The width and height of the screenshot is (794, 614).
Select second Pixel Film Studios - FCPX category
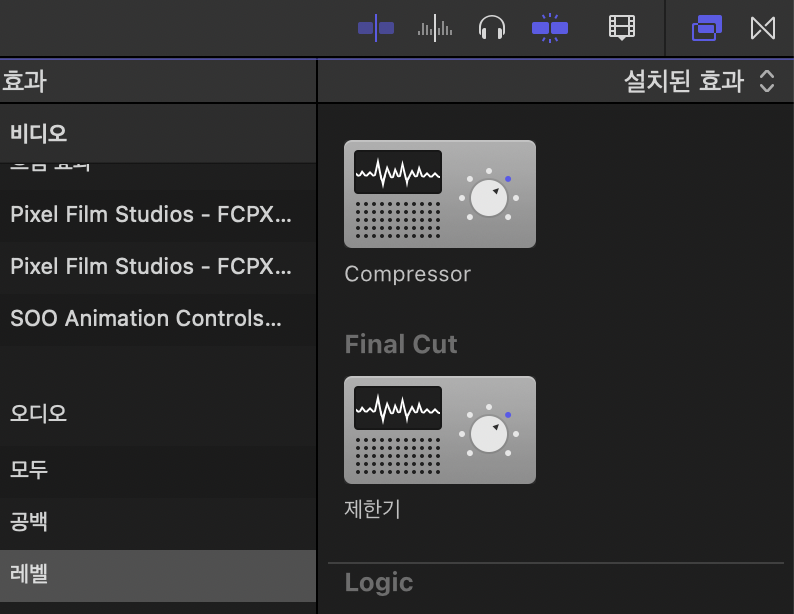pos(158,267)
